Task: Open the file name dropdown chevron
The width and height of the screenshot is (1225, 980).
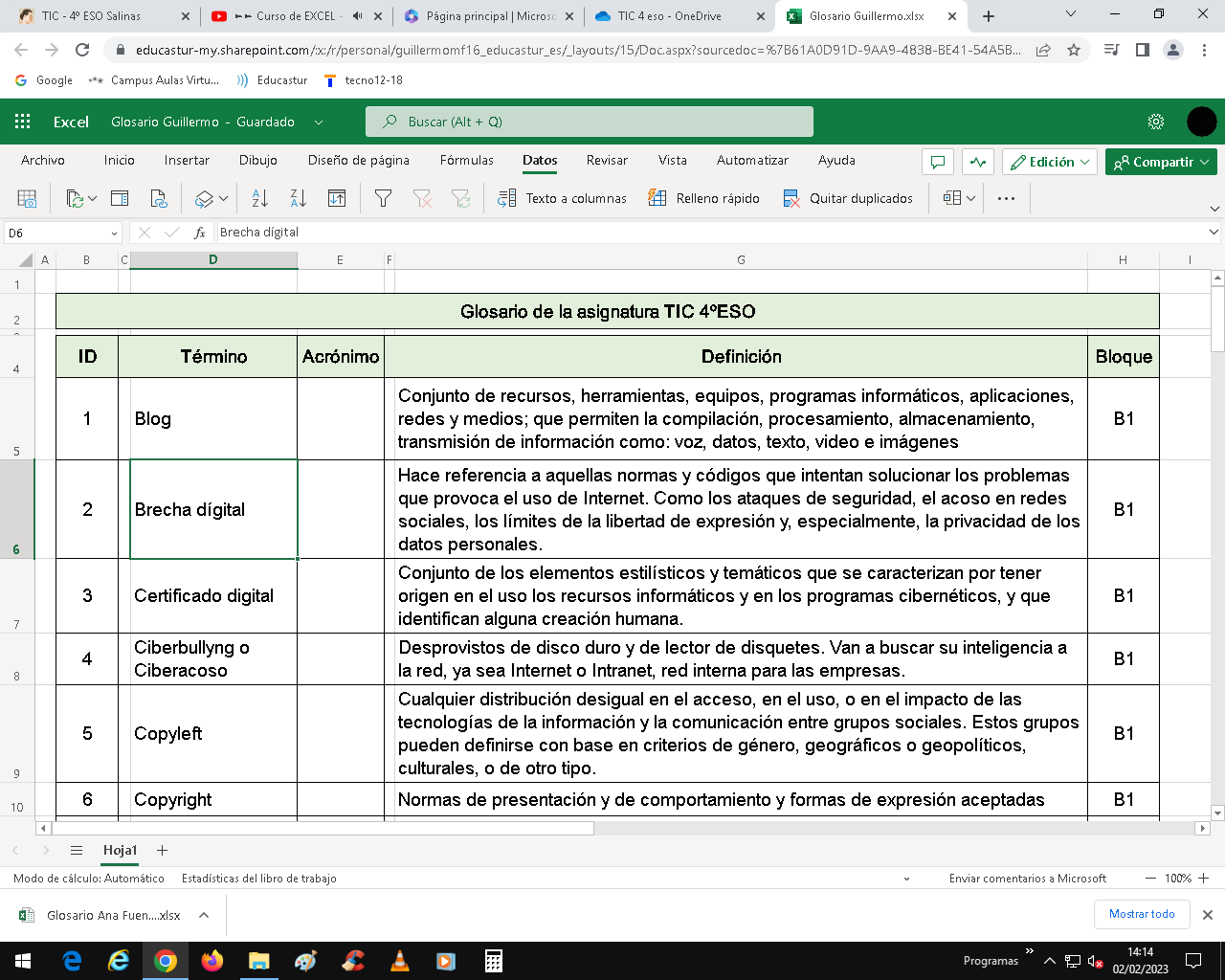Action: (x=319, y=122)
